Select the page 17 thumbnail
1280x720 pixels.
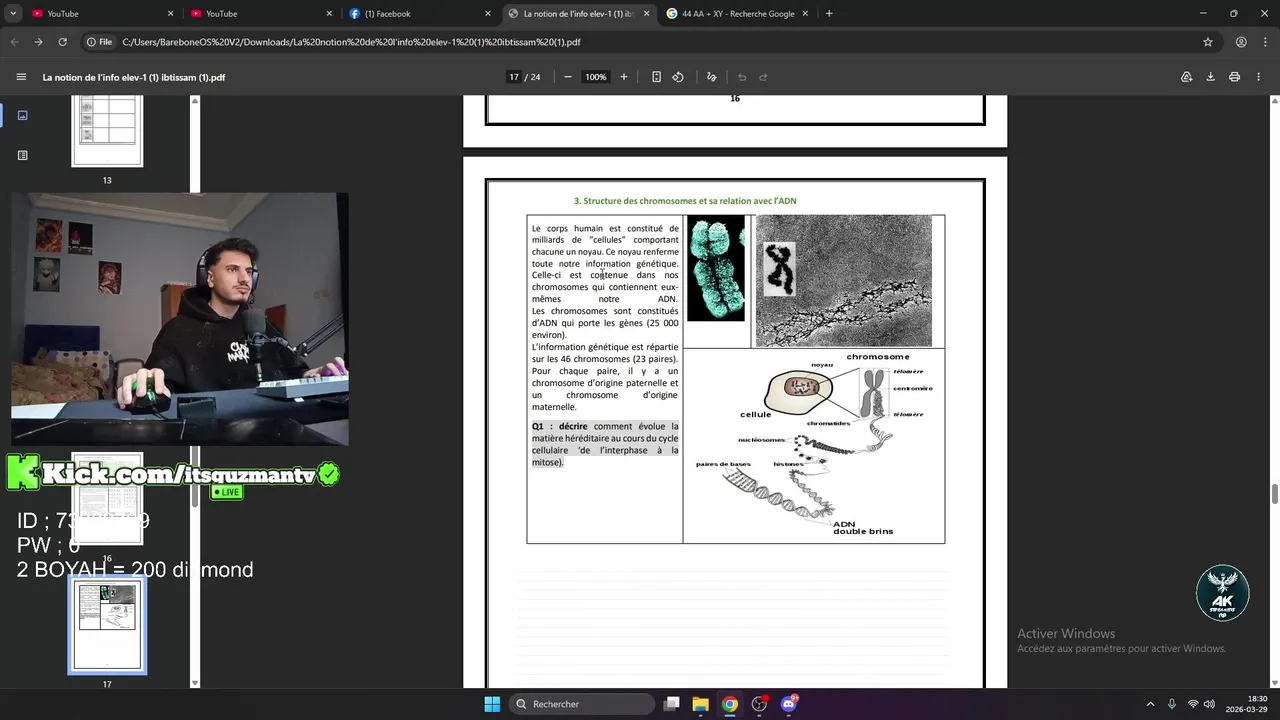[x=107, y=626]
